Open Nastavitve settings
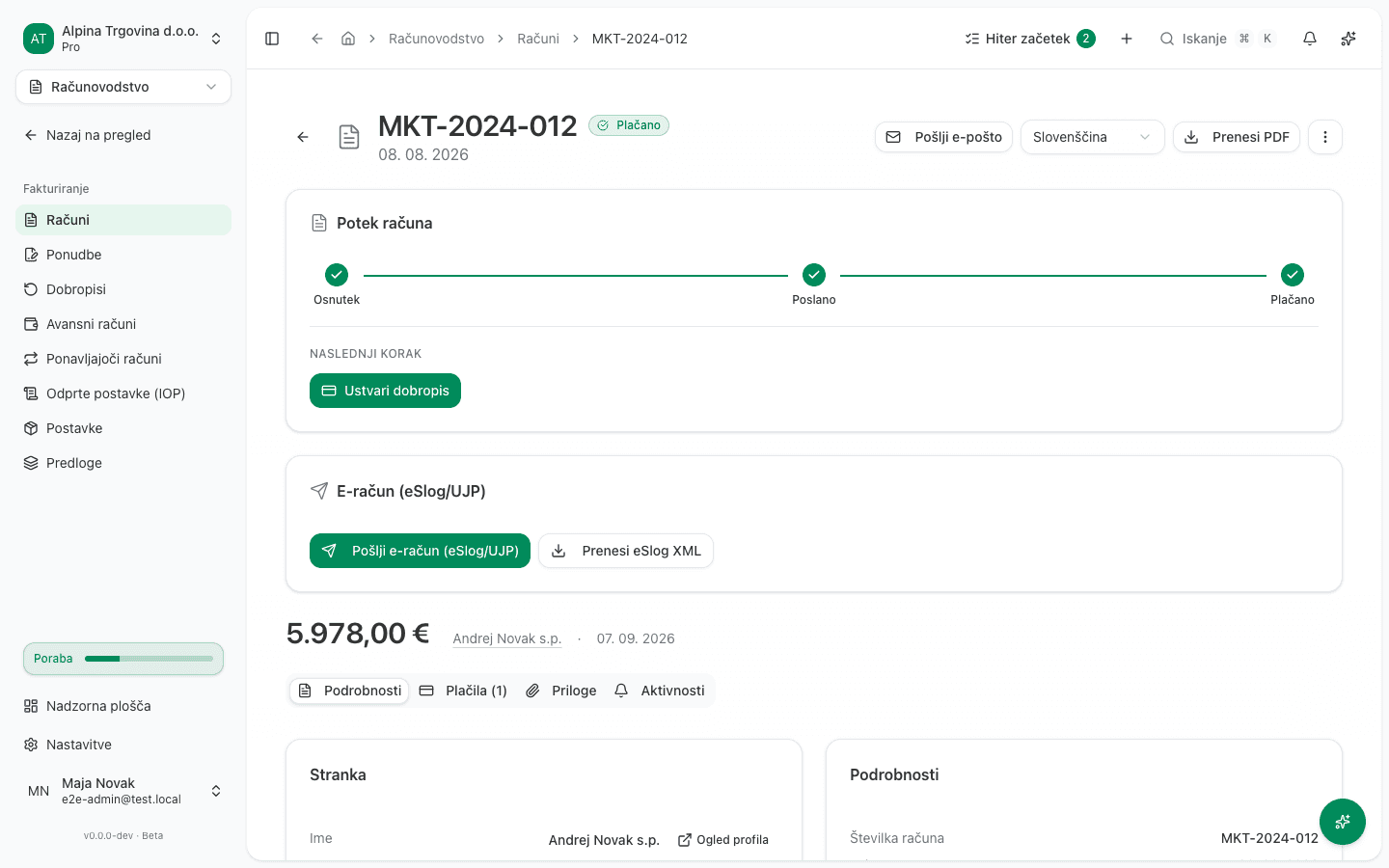This screenshot has height=868, width=1389. click(x=123, y=745)
